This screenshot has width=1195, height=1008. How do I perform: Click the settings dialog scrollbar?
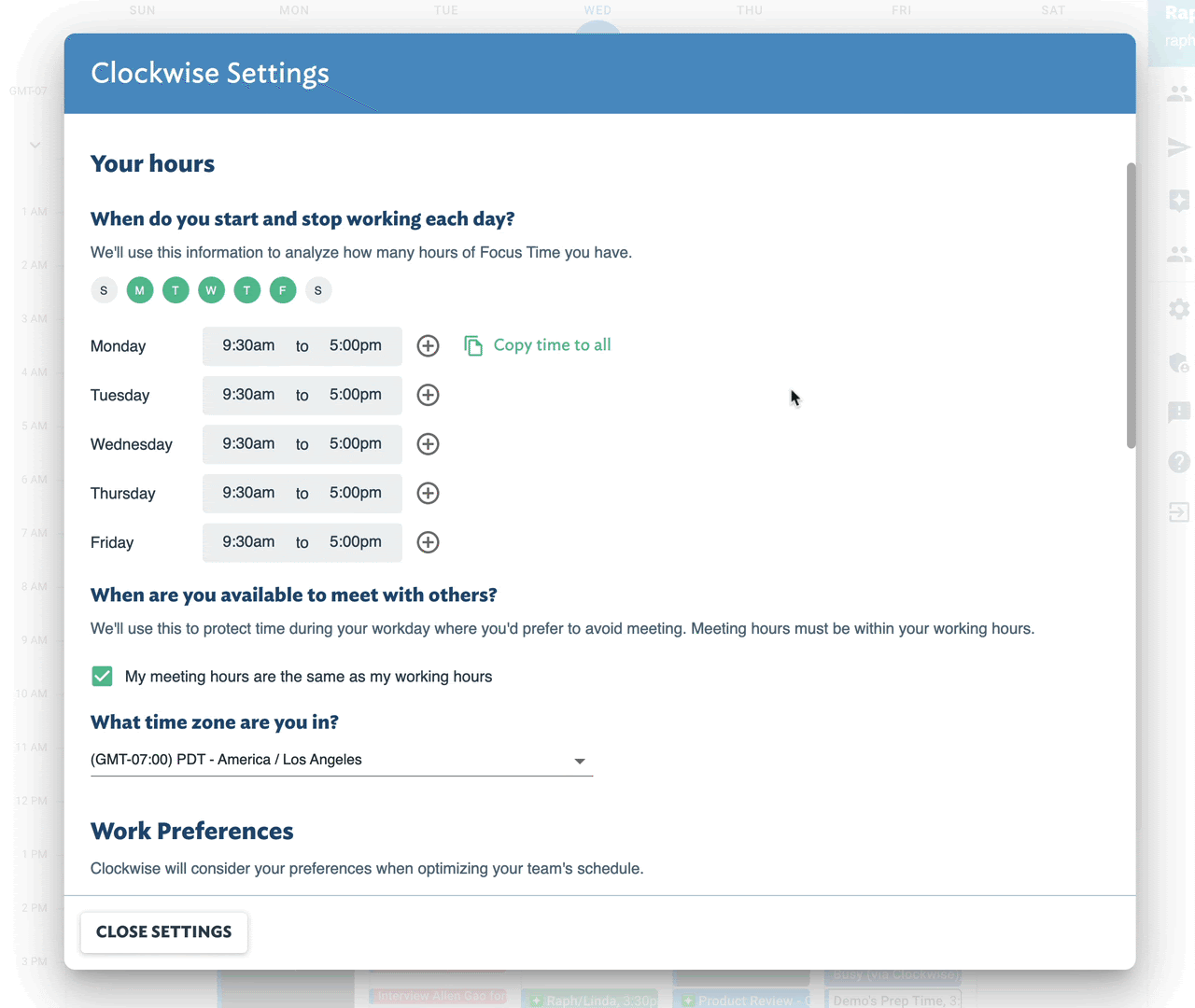[x=1131, y=305]
